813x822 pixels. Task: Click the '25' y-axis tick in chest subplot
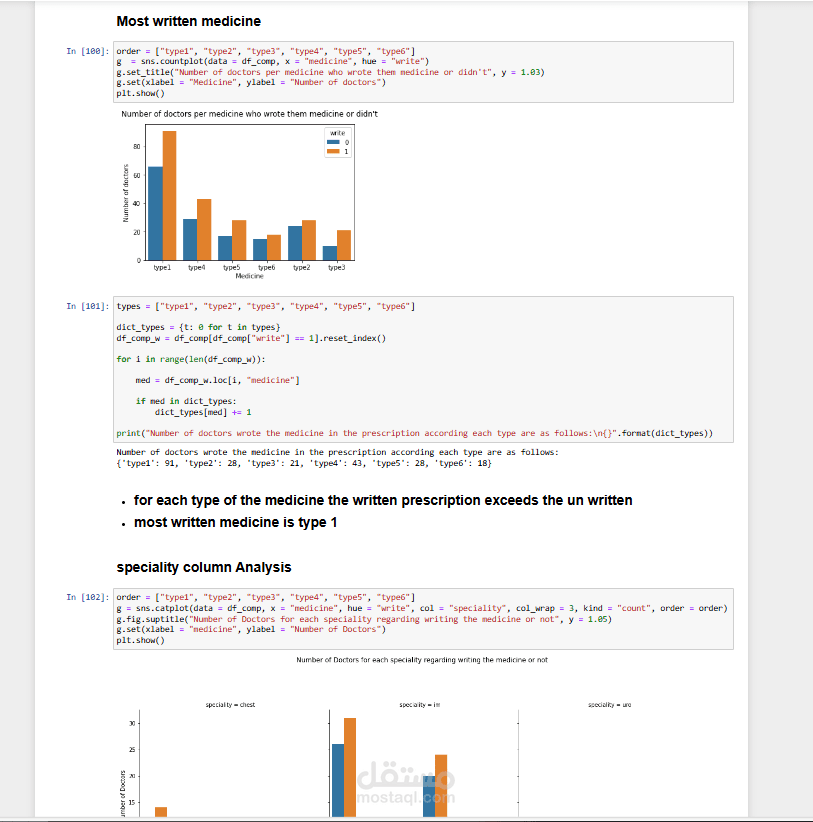pyautogui.click(x=132, y=750)
